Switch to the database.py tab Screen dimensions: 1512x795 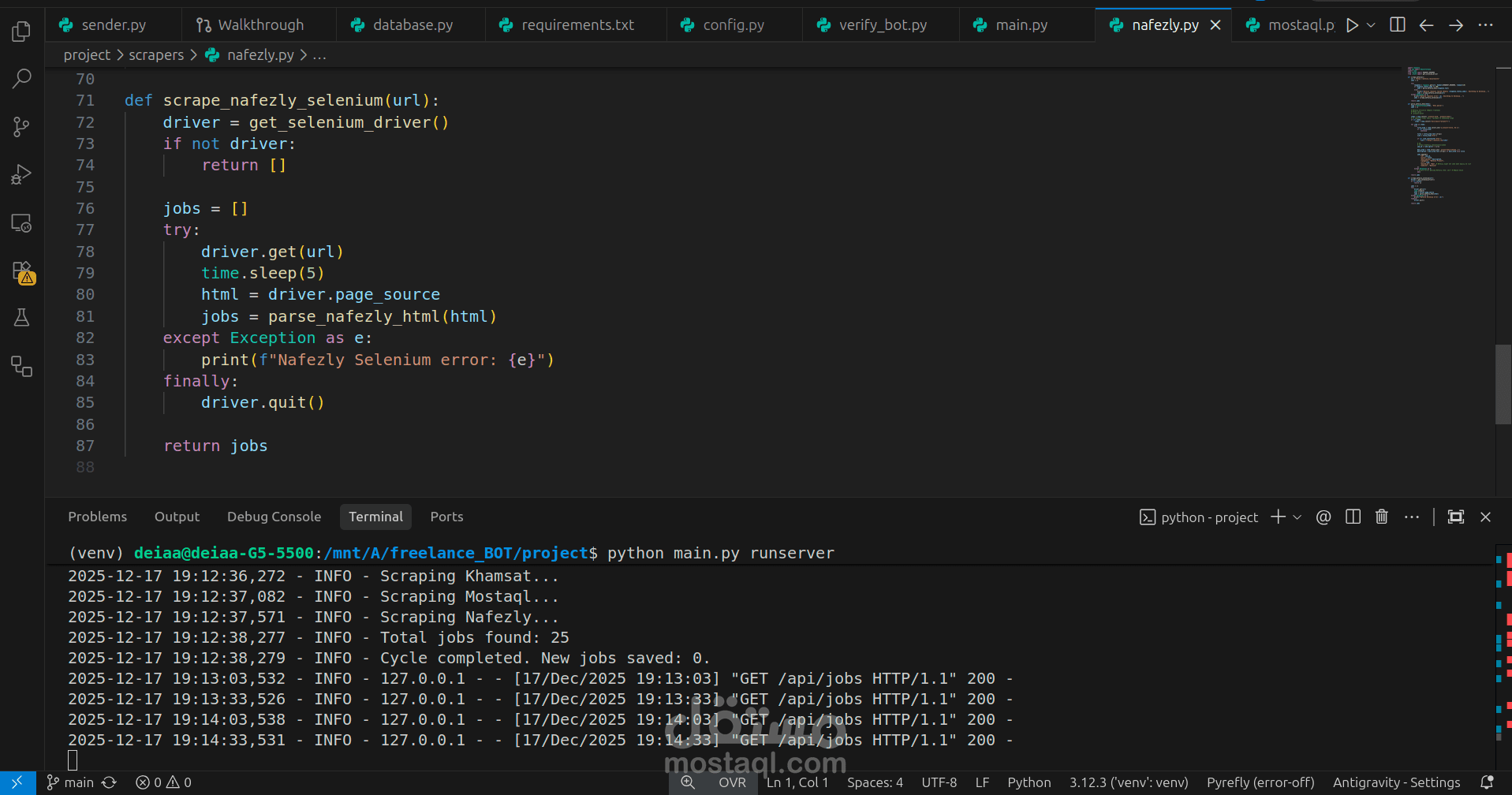[x=413, y=25]
